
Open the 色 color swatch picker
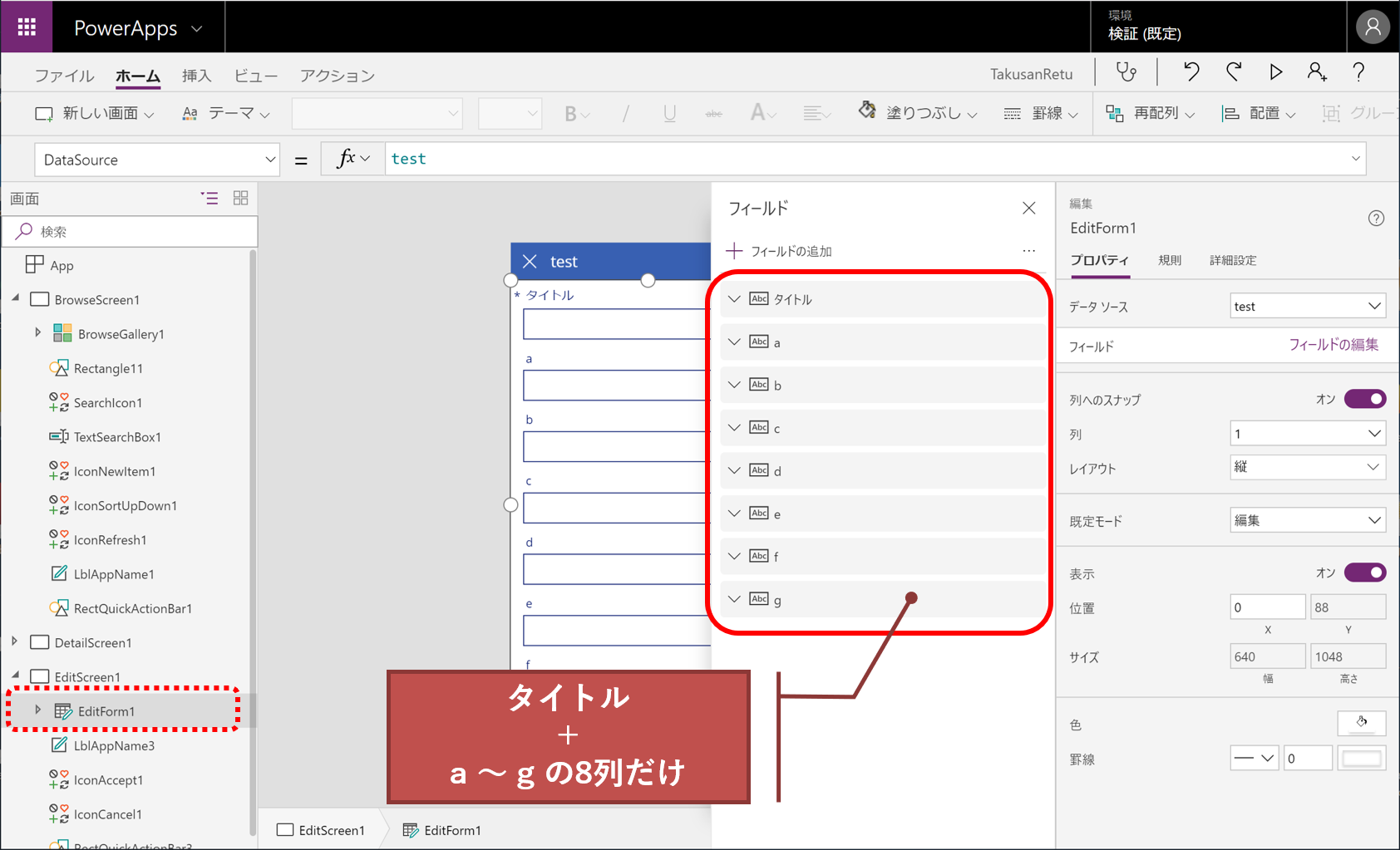pyautogui.click(x=1362, y=723)
